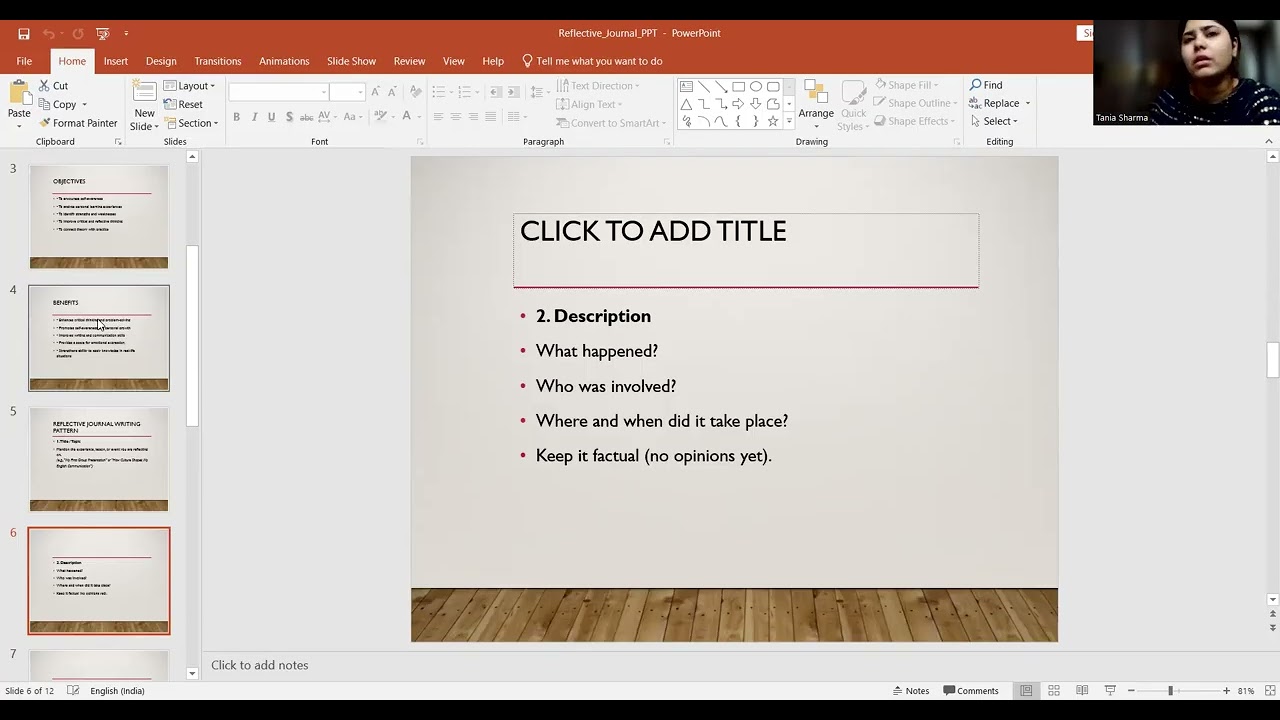1280x720 pixels.
Task: Open the Font size combo box
Action: [x=348, y=92]
